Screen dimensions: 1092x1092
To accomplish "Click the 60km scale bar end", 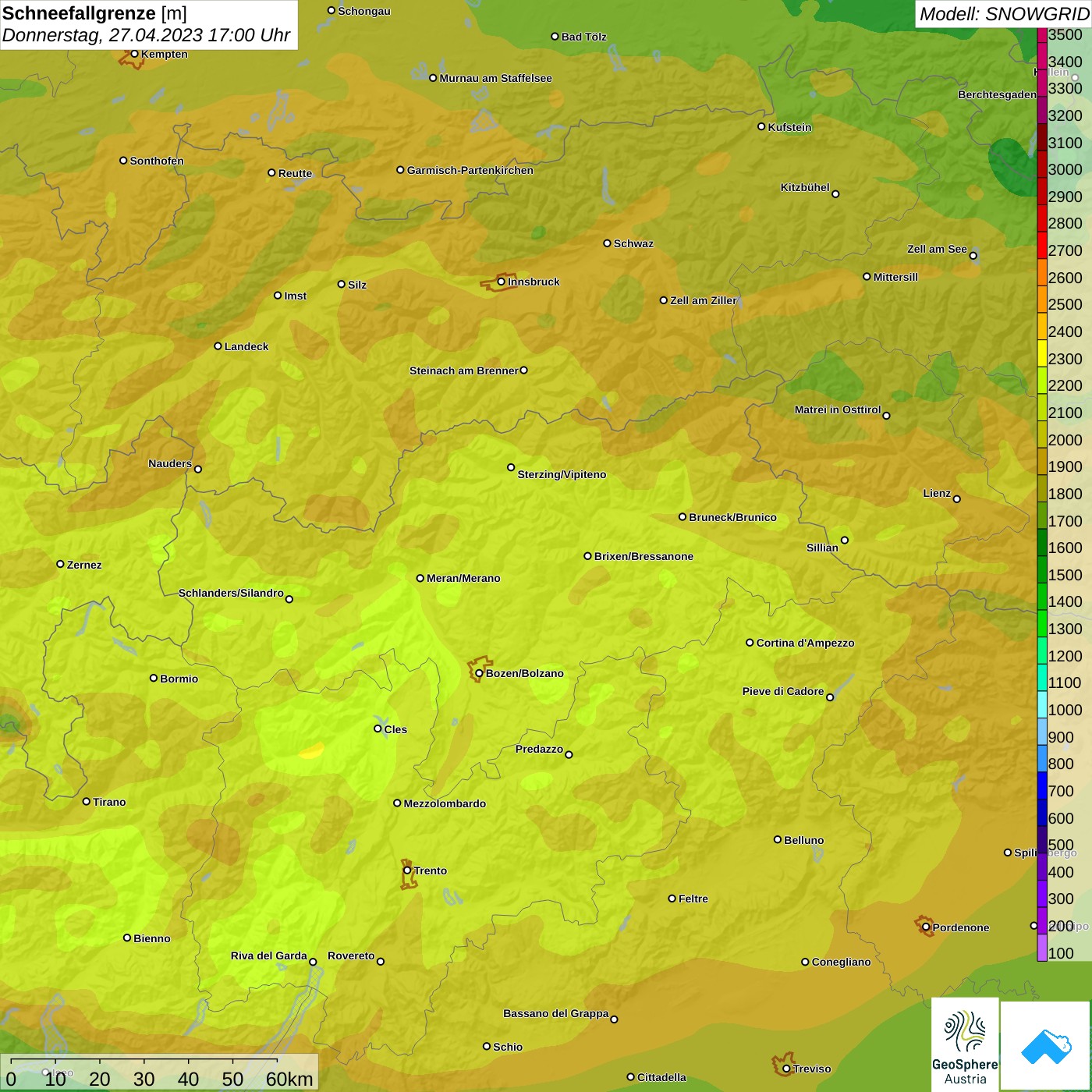I will (278, 1061).
